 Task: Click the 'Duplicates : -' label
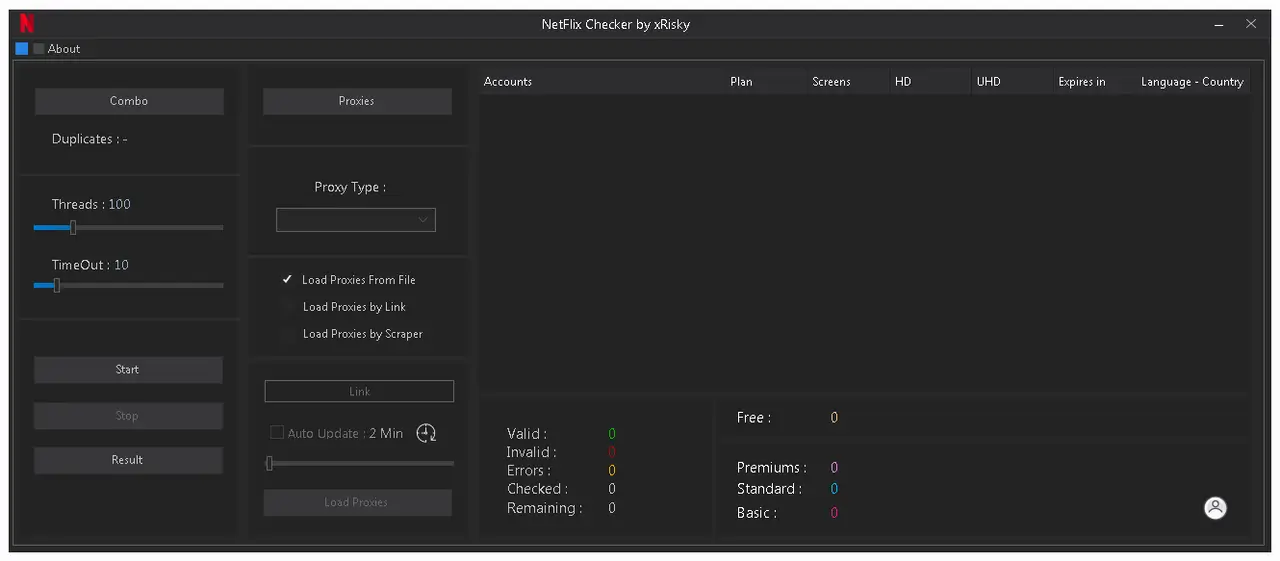pos(89,139)
